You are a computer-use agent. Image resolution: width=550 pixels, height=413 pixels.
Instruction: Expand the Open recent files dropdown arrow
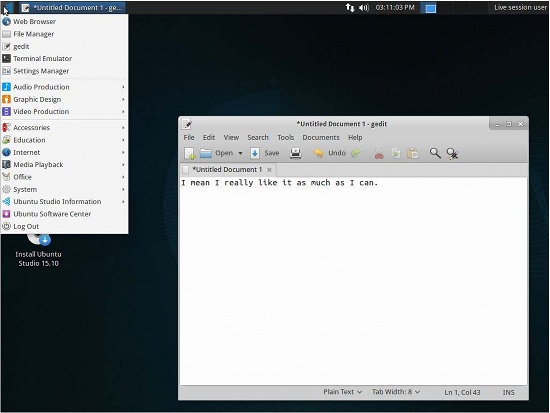point(240,153)
